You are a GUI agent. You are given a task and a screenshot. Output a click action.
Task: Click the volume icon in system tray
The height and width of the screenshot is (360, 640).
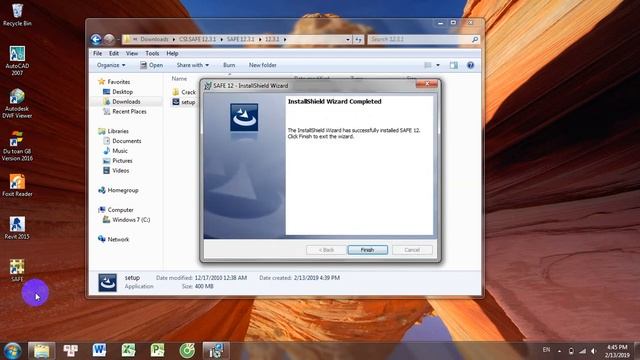click(594, 351)
